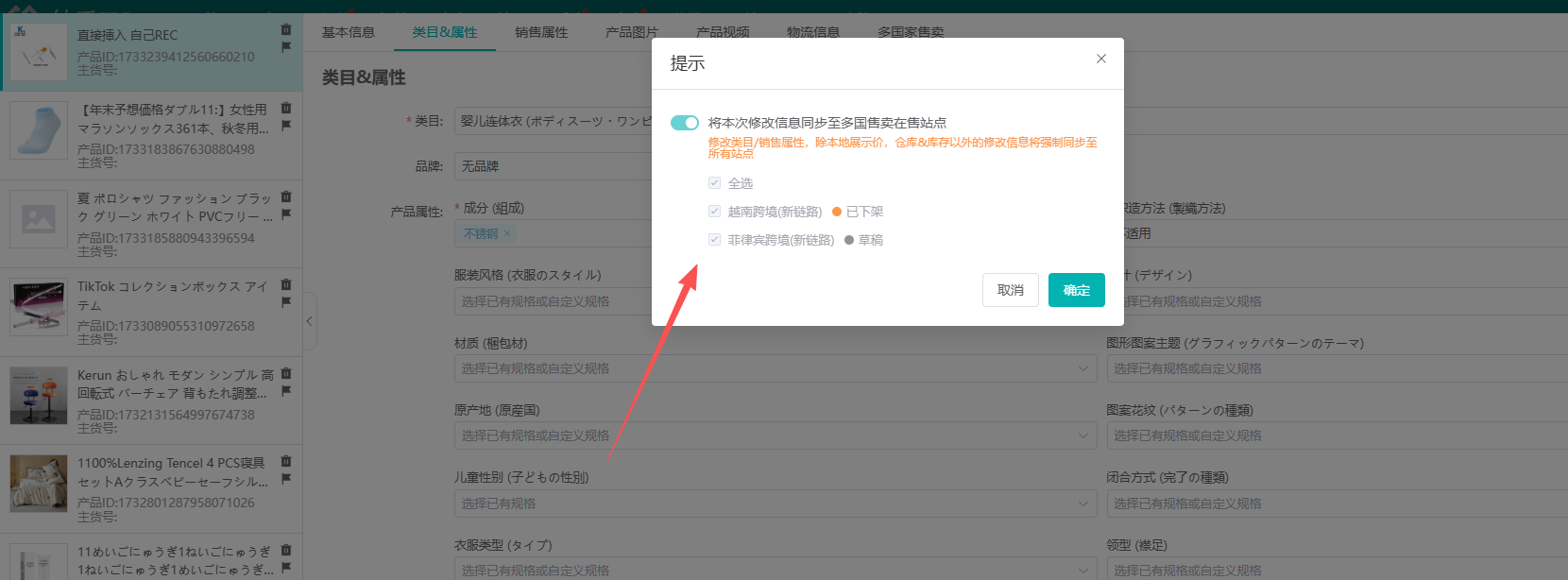Collapse the product list sidebar with chevron
Viewport: 1568px width, 580px height.
tap(309, 321)
